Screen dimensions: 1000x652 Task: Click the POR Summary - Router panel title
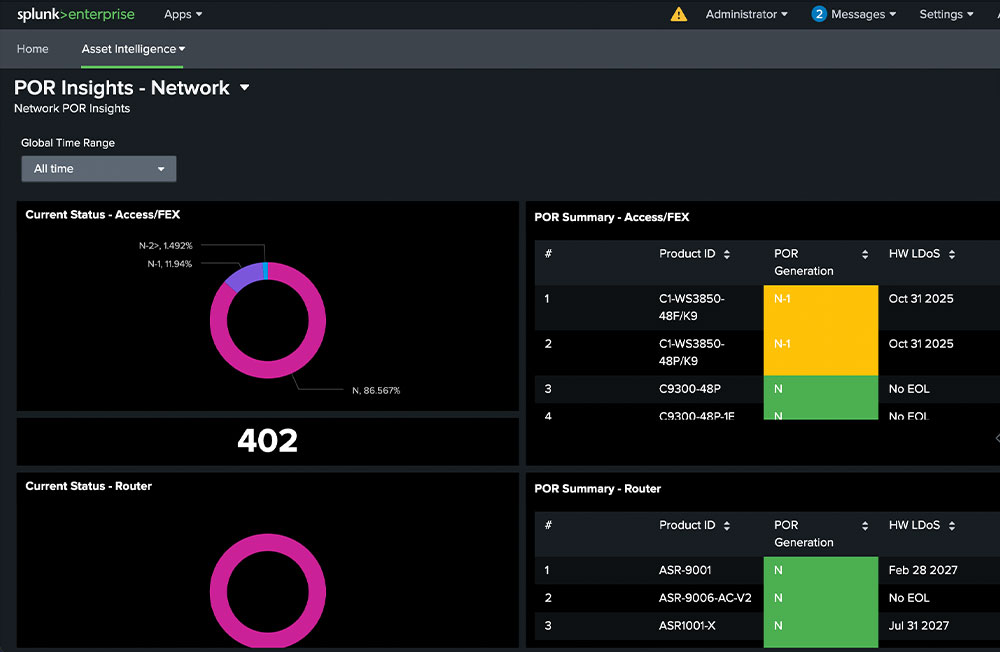coord(598,489)
